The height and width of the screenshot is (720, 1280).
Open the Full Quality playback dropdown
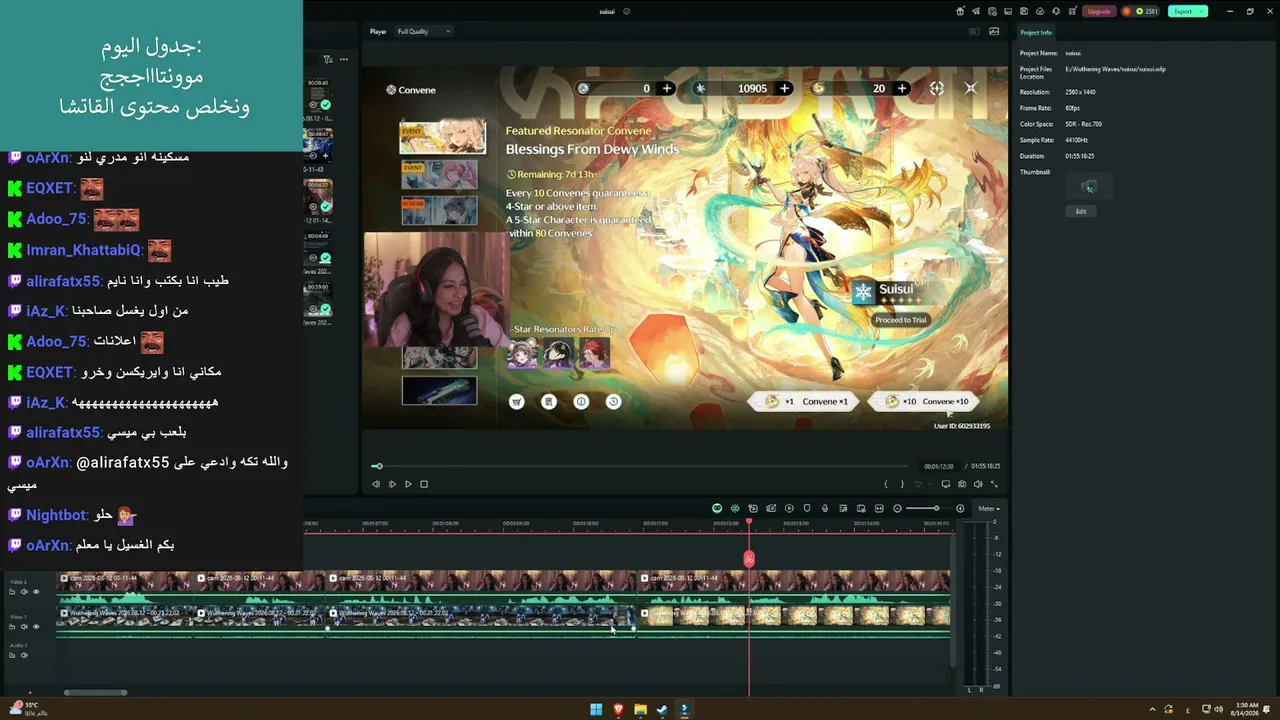(424, 32)
